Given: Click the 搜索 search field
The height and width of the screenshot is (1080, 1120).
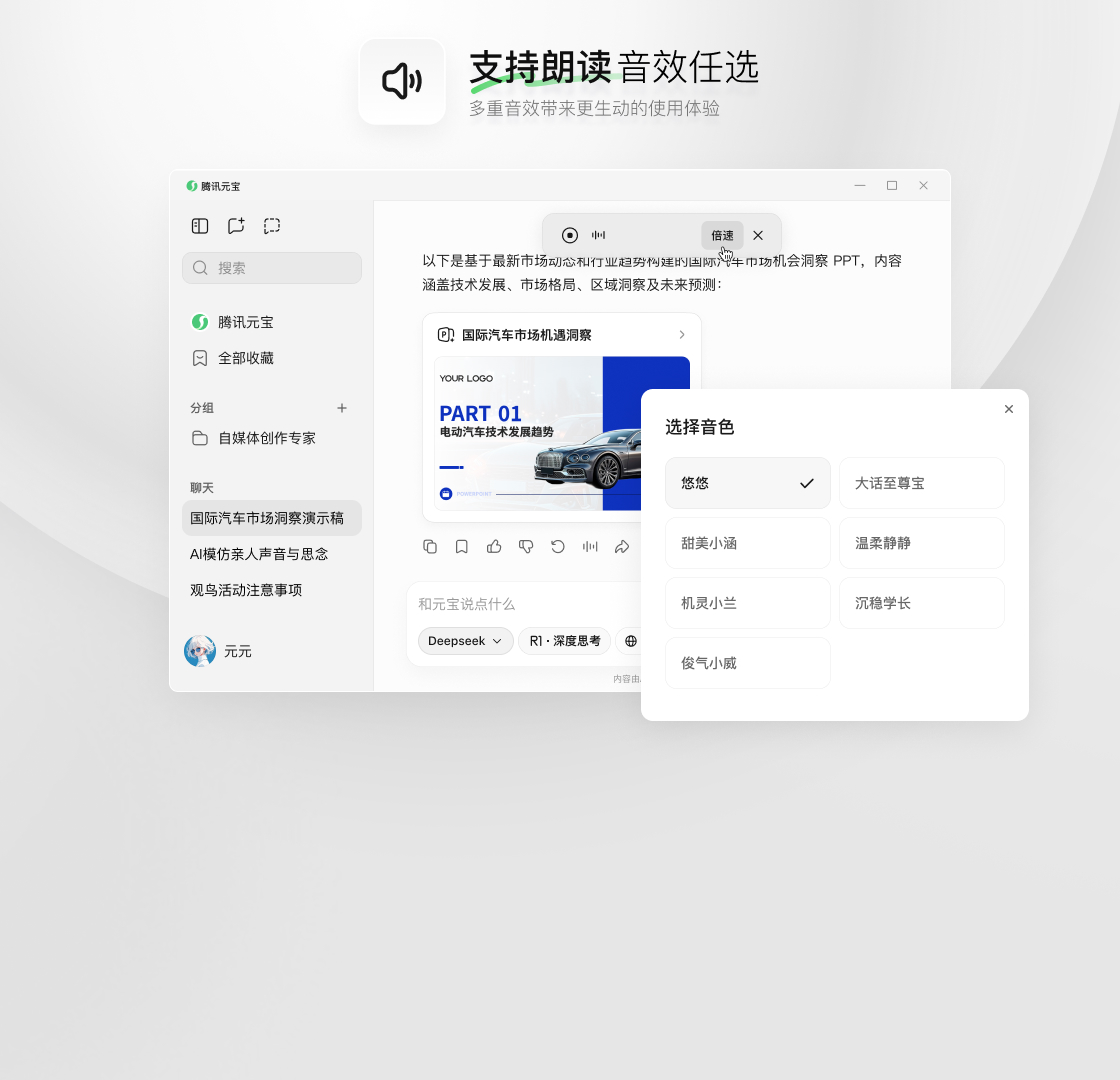Looking at the screenshot, I should 272,268.
